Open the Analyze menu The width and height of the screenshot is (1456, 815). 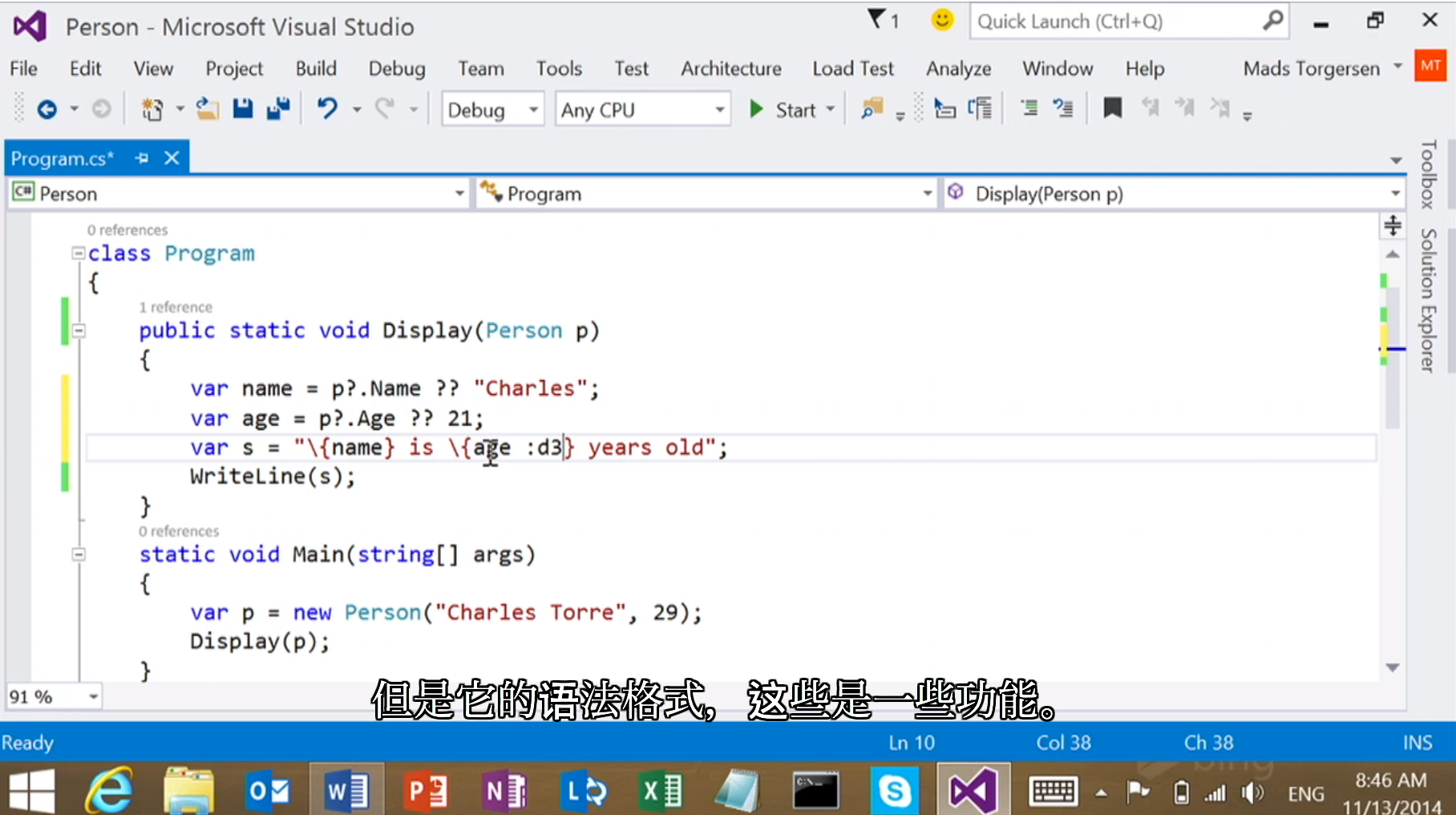[959, 68]
